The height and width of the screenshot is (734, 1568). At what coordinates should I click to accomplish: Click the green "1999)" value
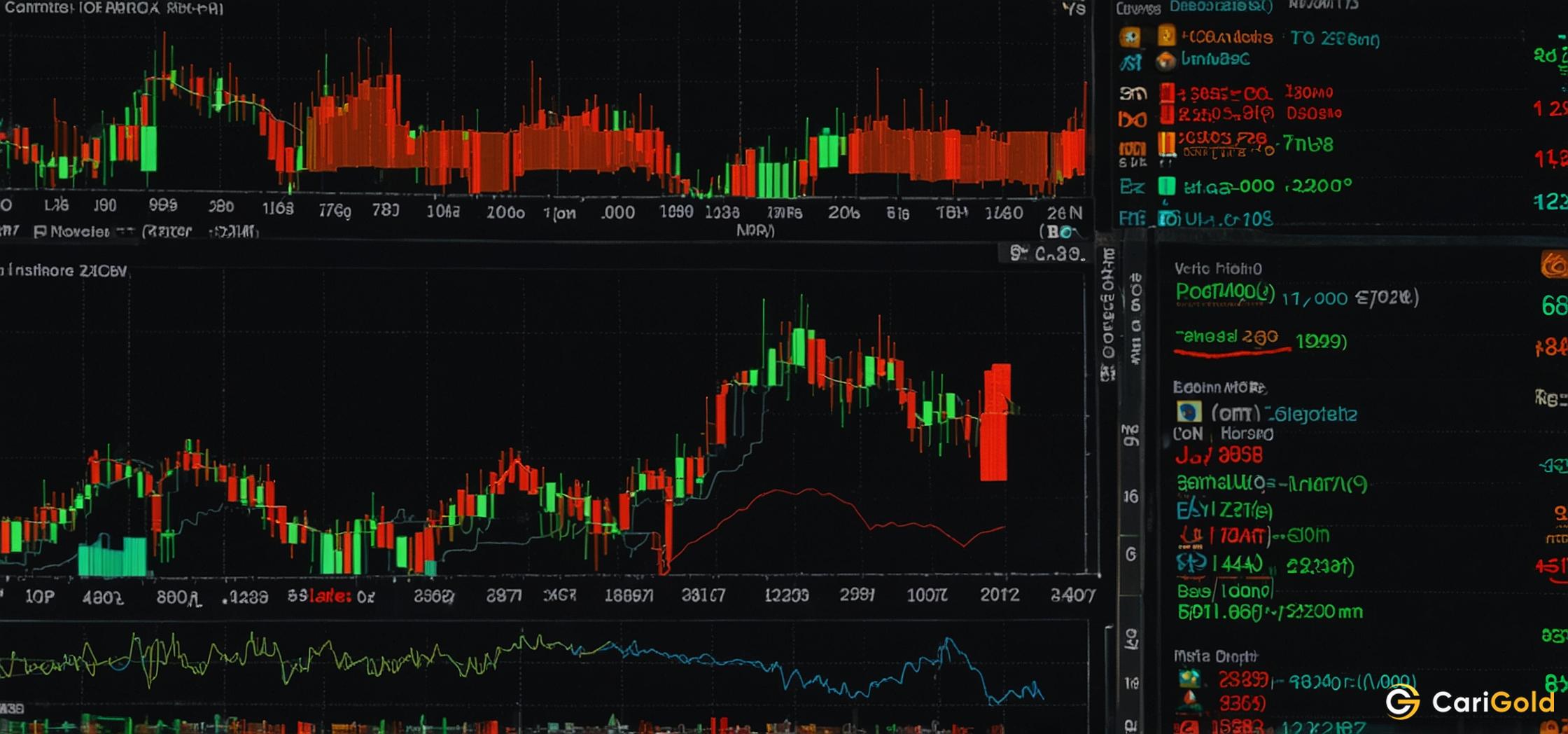tap(1321, 341)
